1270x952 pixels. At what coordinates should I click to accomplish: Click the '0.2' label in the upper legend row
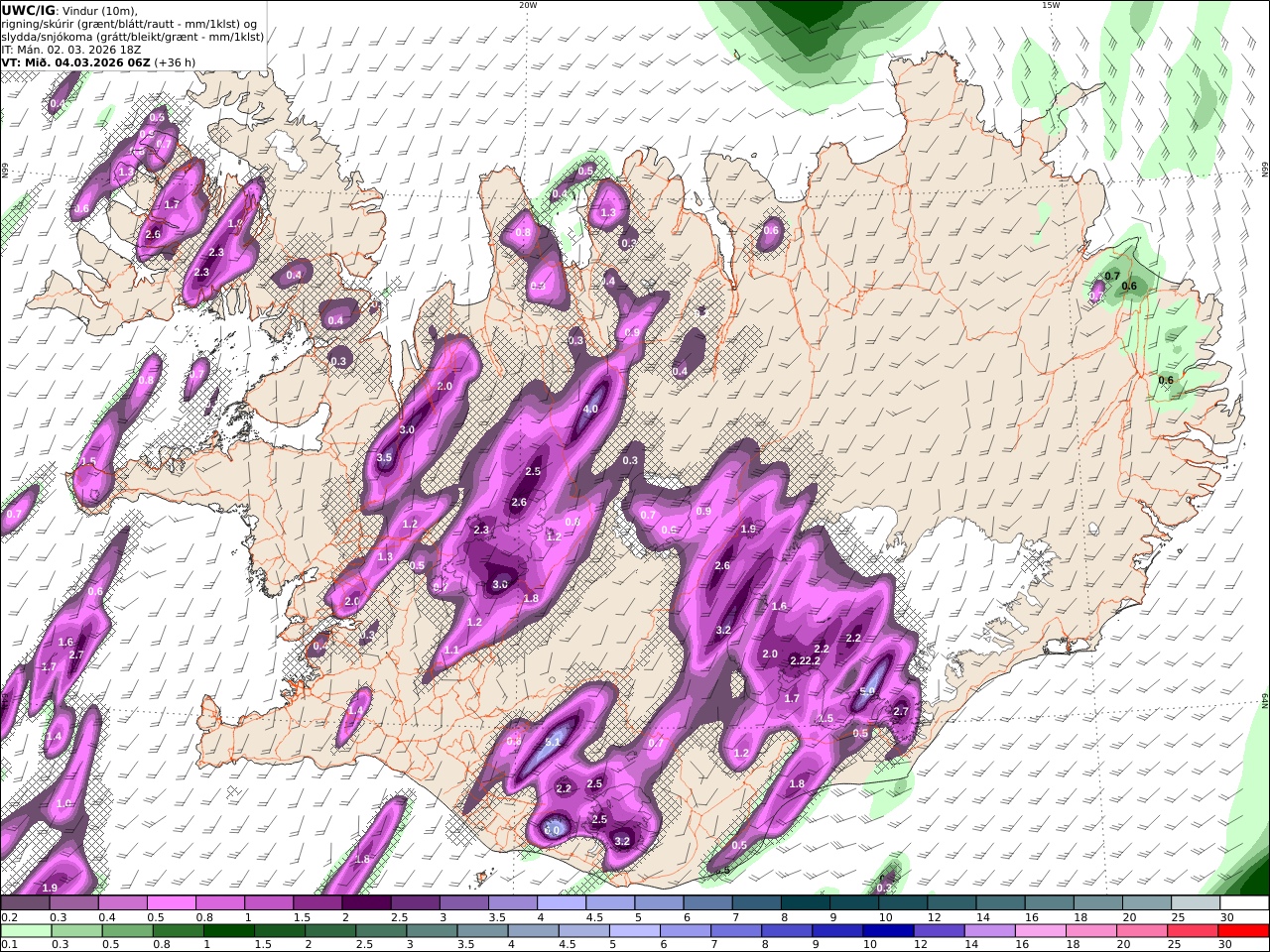[8, 917]
